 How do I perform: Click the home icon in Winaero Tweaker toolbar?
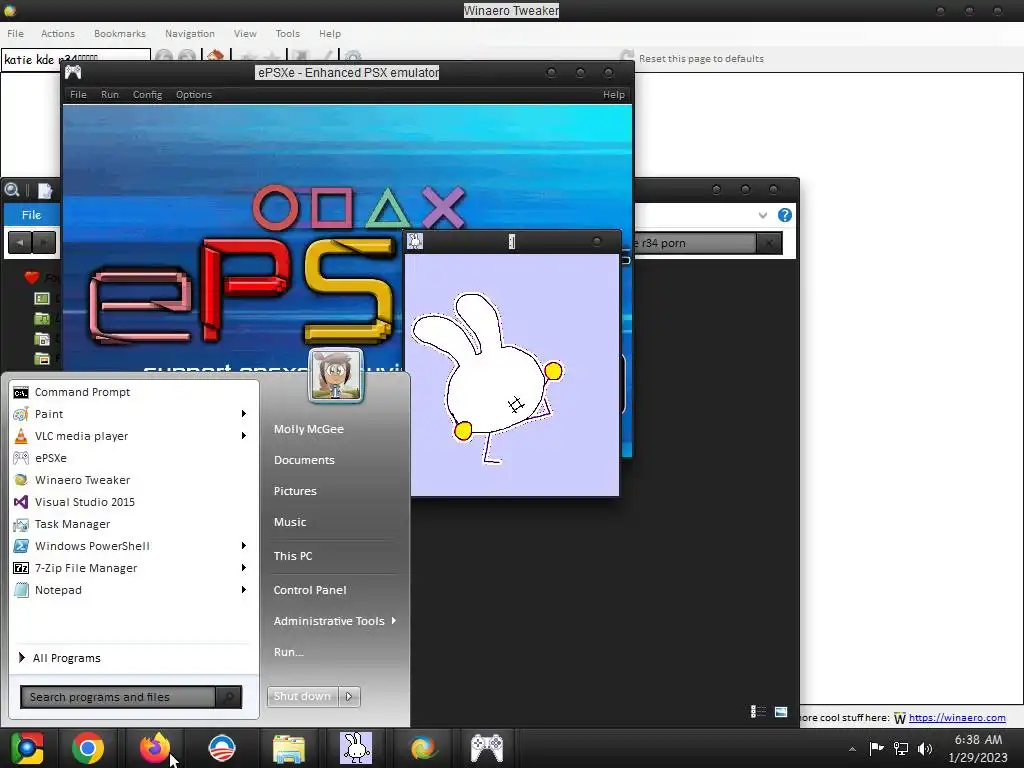(x=215, y=57)
